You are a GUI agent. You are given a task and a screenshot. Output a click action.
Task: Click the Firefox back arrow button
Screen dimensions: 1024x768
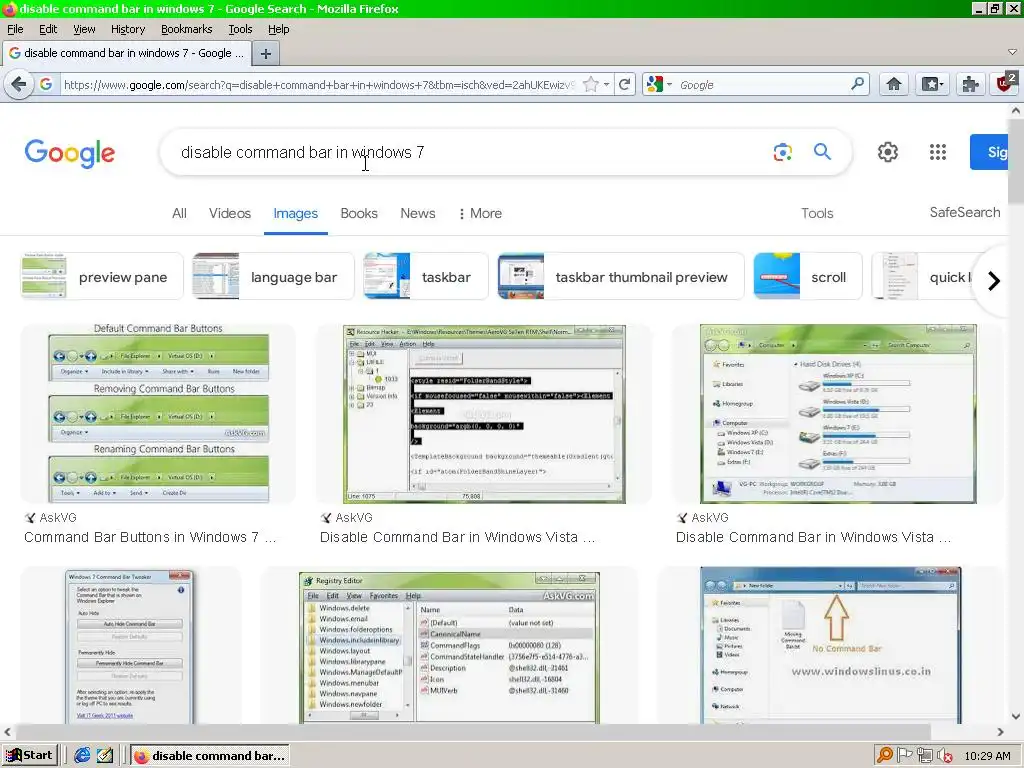pyautogui.click(x=19, y=84)
